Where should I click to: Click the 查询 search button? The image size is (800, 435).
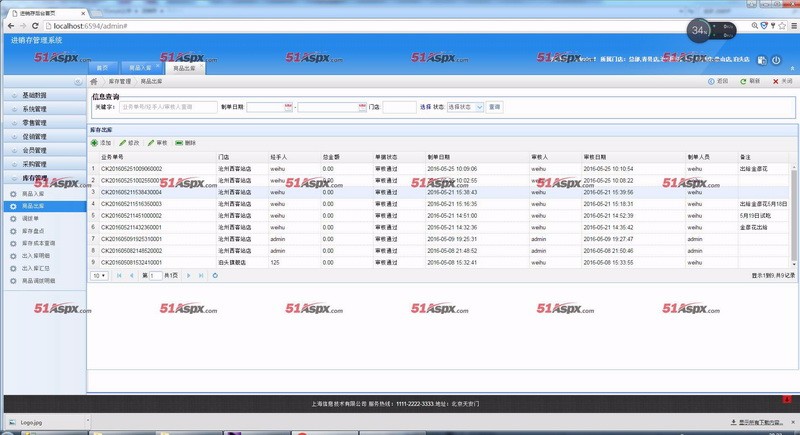[494, 107]
